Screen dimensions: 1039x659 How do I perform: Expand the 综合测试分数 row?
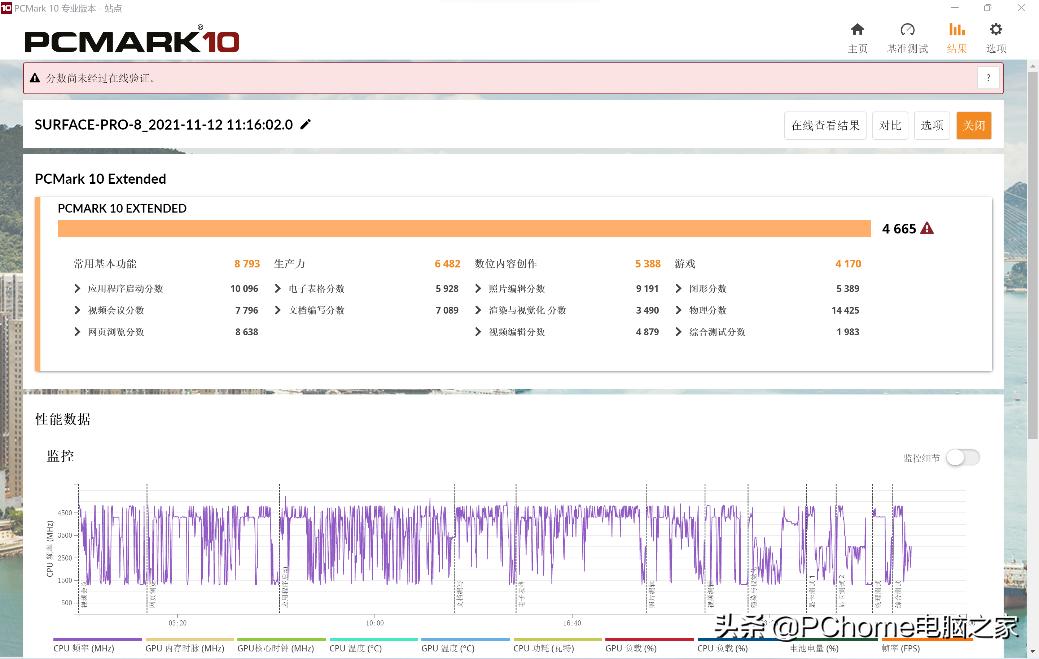click(678, 332)
